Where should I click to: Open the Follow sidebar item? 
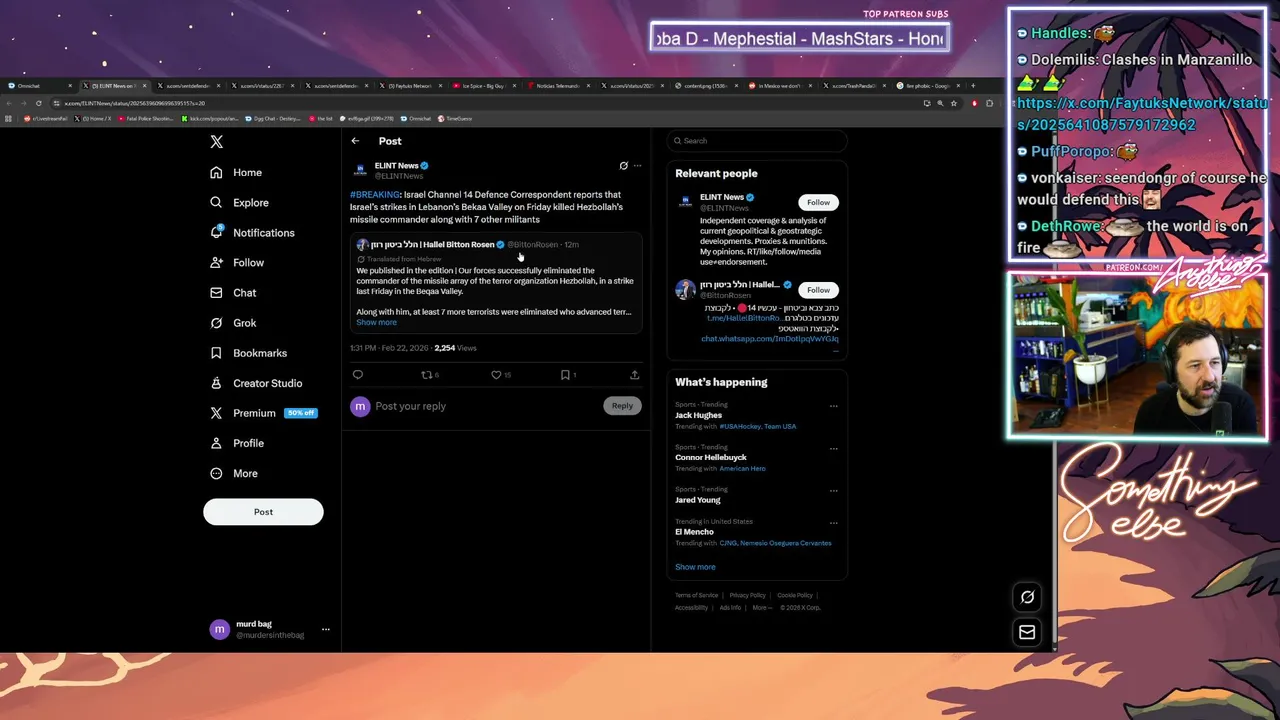coord(237,262)
